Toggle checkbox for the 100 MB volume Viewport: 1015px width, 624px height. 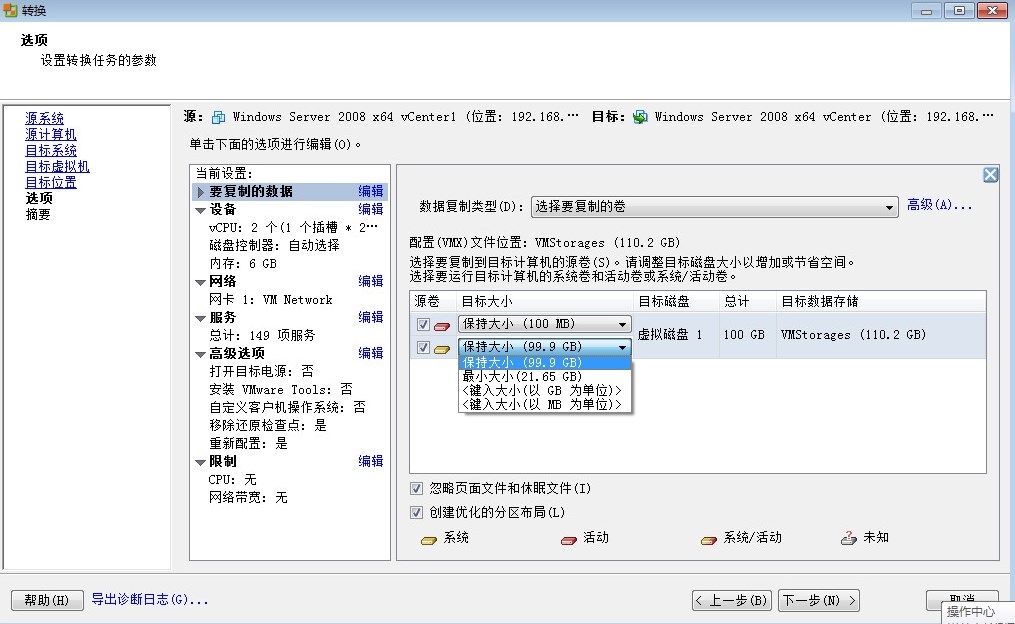click(x=423, y=324)
